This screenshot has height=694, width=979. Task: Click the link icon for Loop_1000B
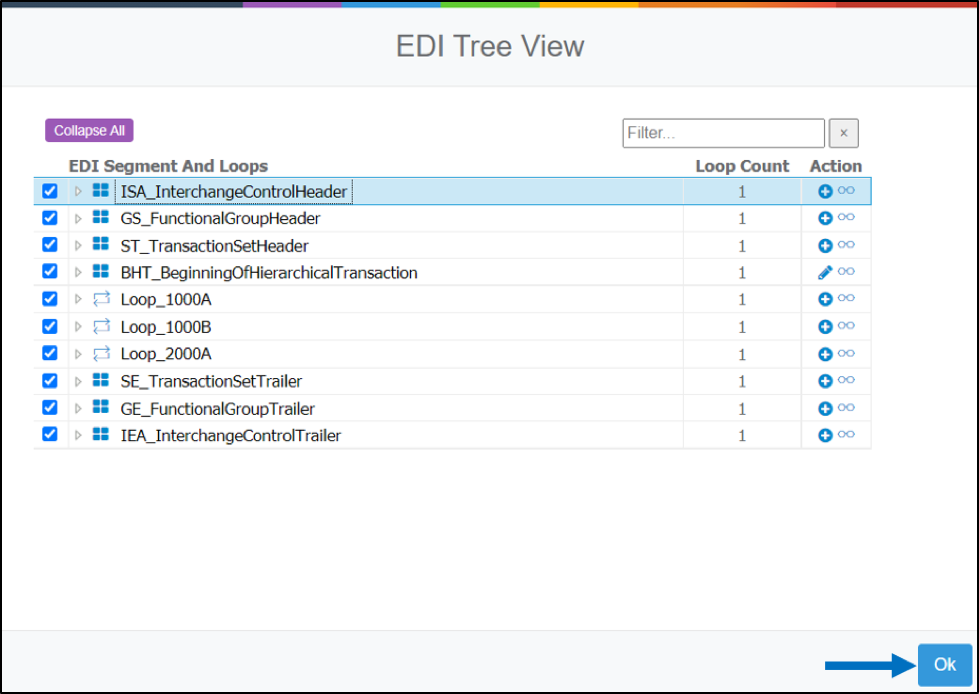pos(846,326)
